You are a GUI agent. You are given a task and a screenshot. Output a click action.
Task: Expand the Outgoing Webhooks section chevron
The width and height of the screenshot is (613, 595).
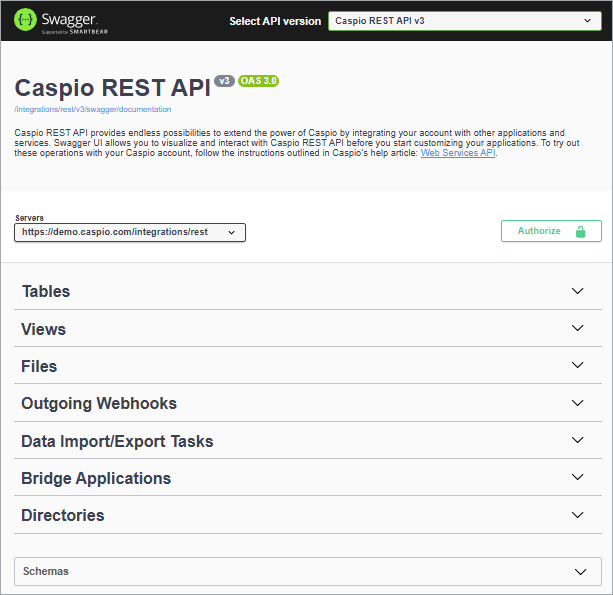tap(577, 403)
